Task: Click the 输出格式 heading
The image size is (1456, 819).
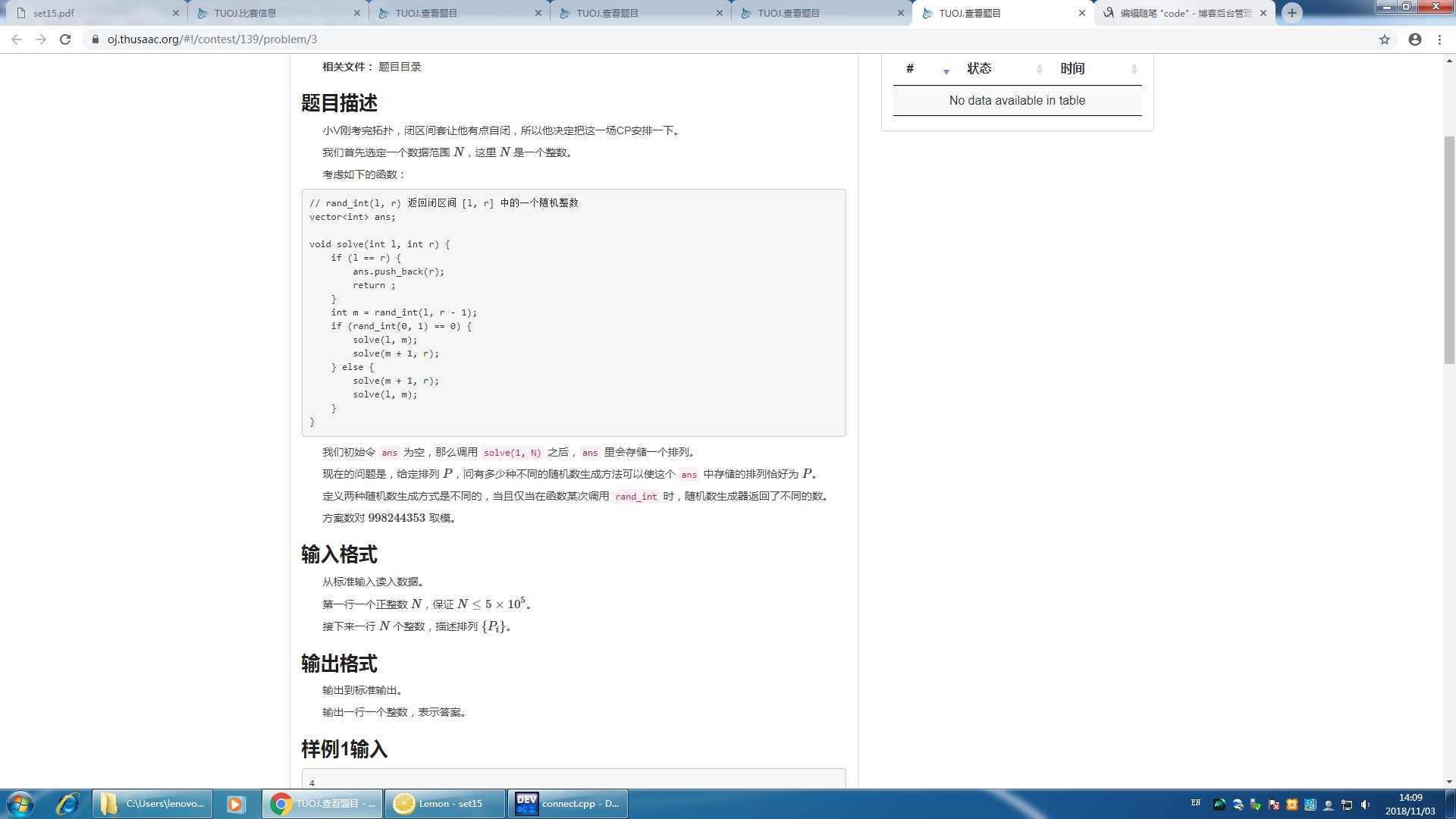Action: coord(339,664)
